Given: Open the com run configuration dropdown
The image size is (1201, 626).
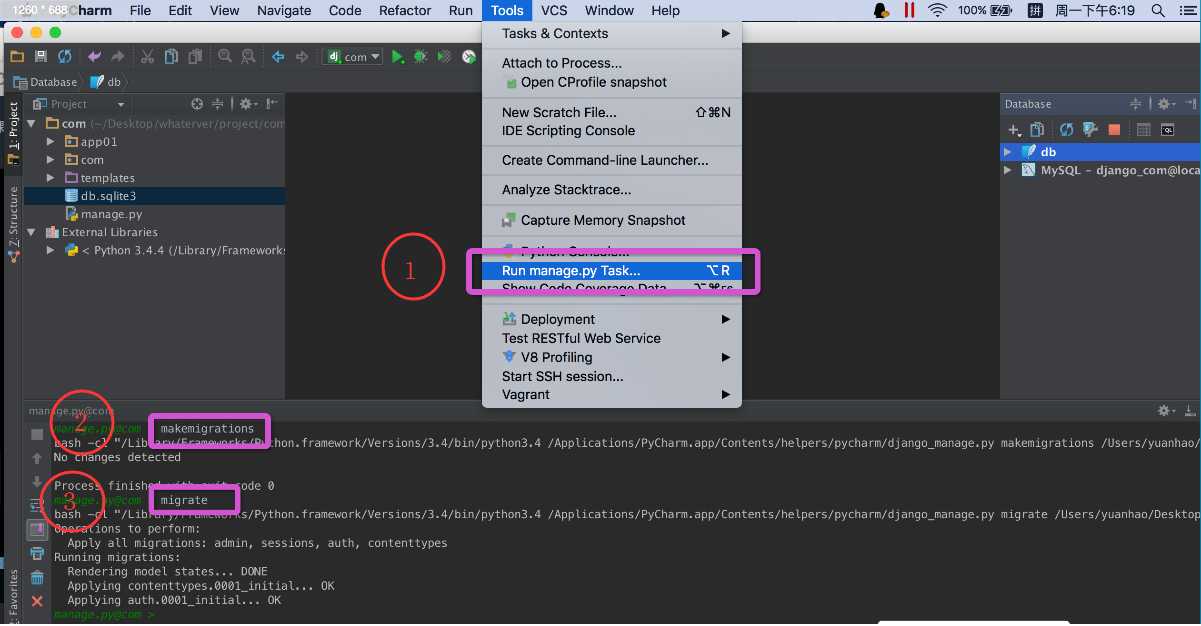Looking at the screenshot, I should coord(353,57).
